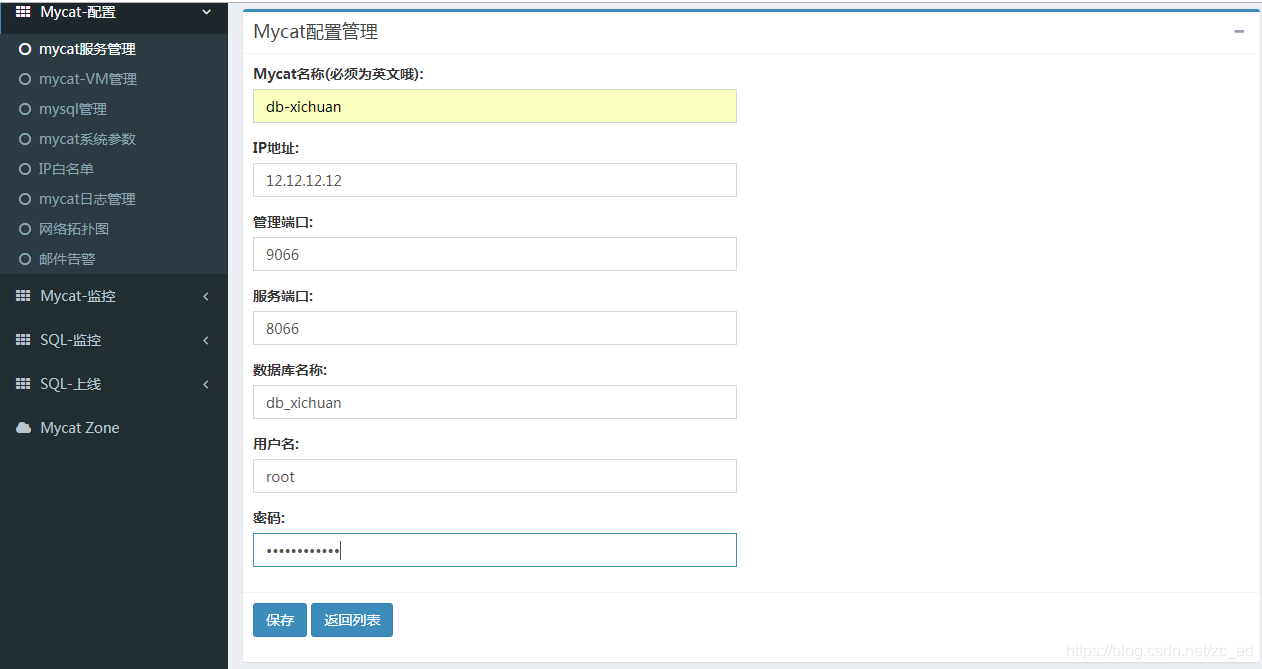
Task: Focus the 管理端口 field showing 9066
Action: point(495,254)
